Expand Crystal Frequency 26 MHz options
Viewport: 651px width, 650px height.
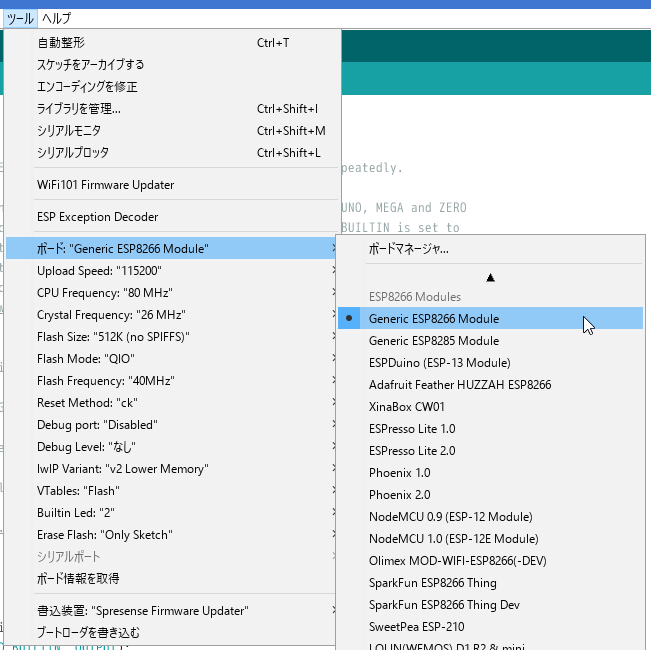(x=171, y=315)
